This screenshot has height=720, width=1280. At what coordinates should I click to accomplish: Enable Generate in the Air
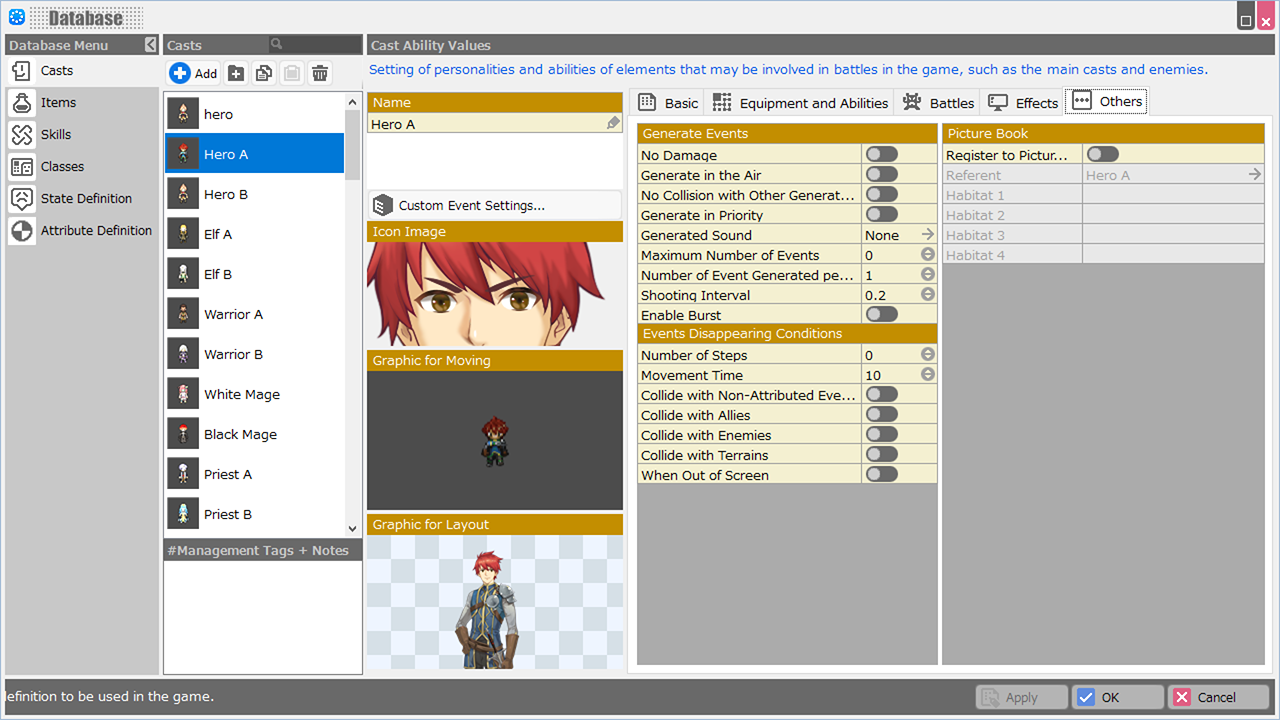[x=882, y=175]
